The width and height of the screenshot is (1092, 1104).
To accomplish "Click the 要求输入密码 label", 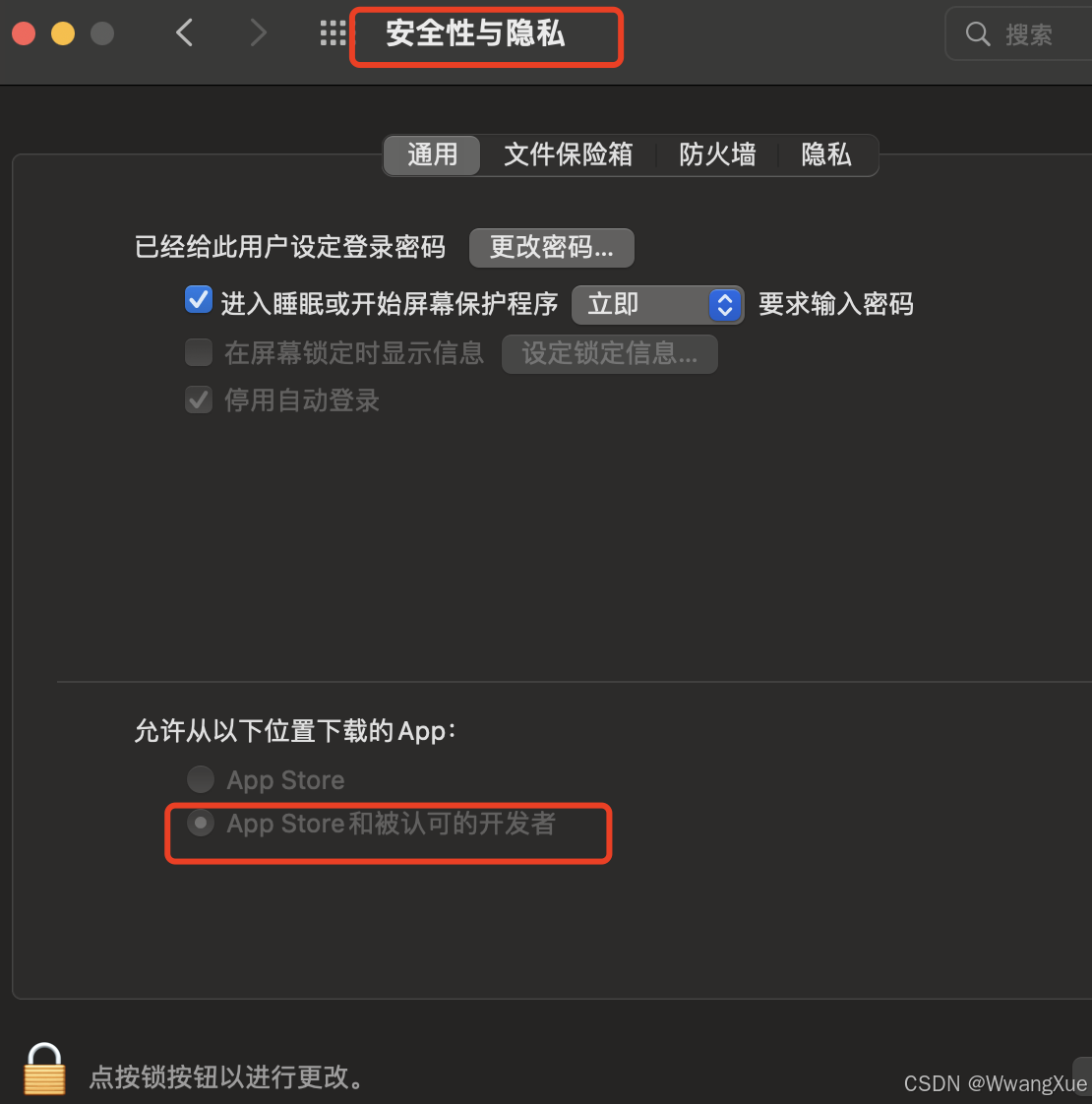I will 835,304.
